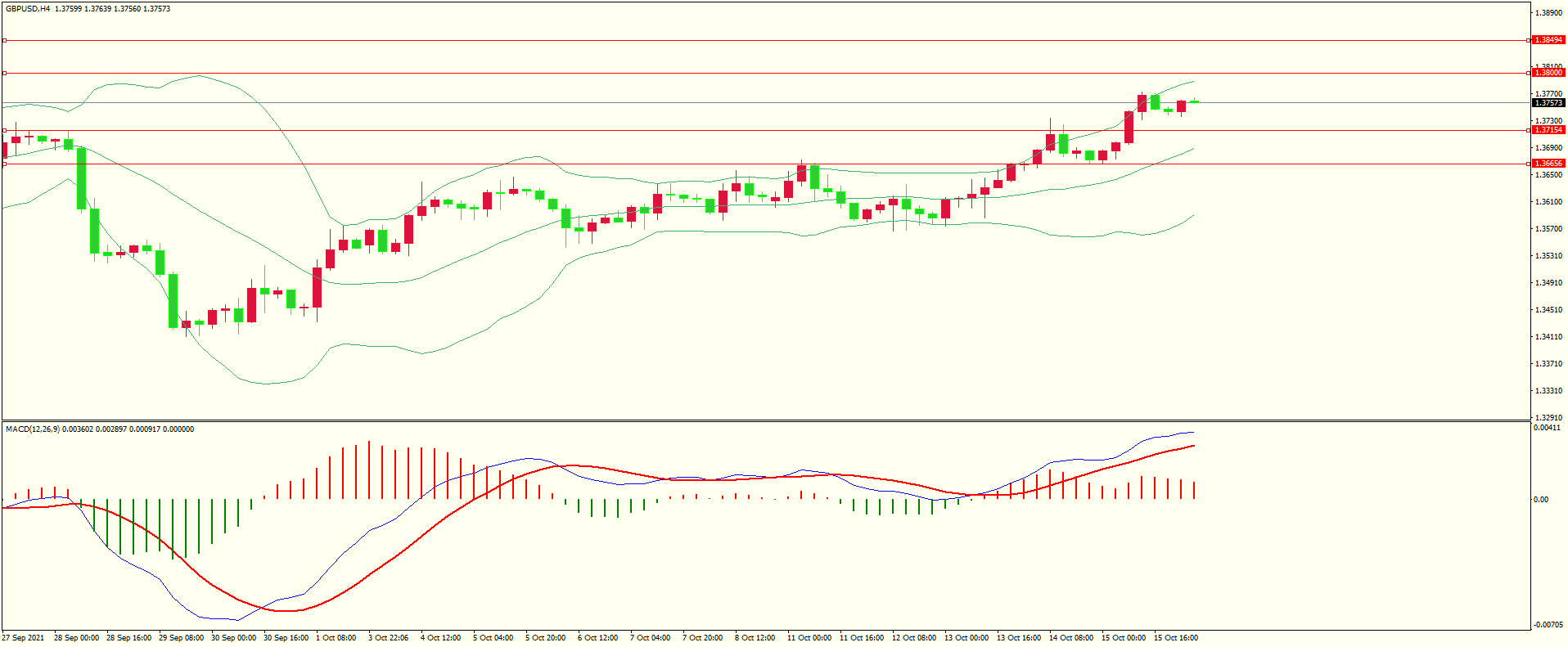Click the GBPUSD,H4 chart title text
This screenshot has height=647, width=1568.
pyautogui.click(x=27, y=9)
